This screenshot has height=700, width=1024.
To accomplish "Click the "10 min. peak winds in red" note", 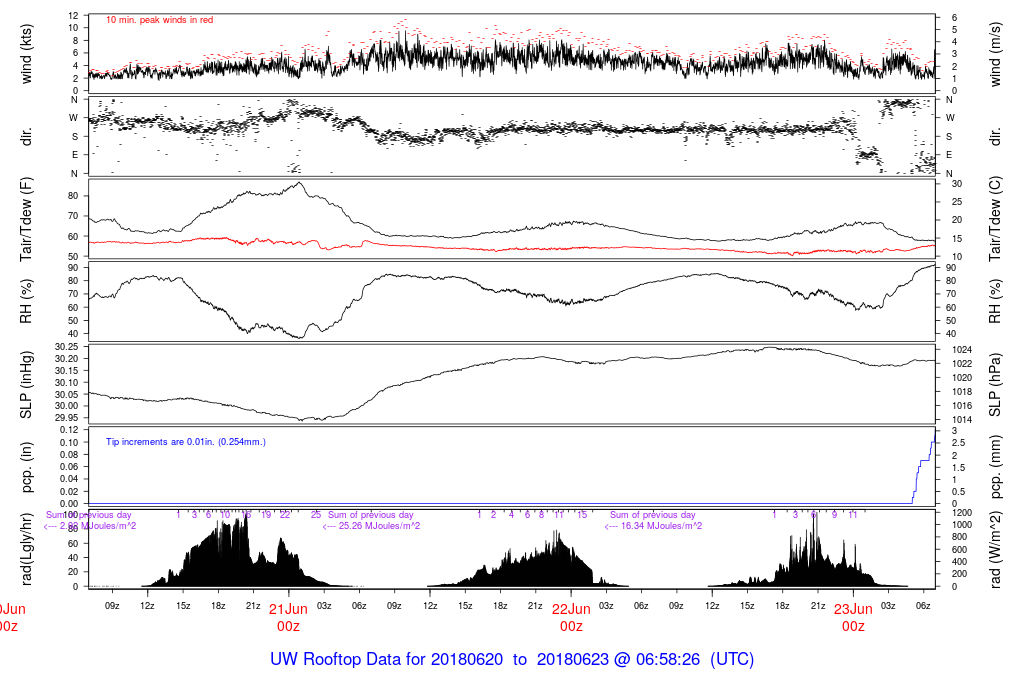I will click(159, 20).
